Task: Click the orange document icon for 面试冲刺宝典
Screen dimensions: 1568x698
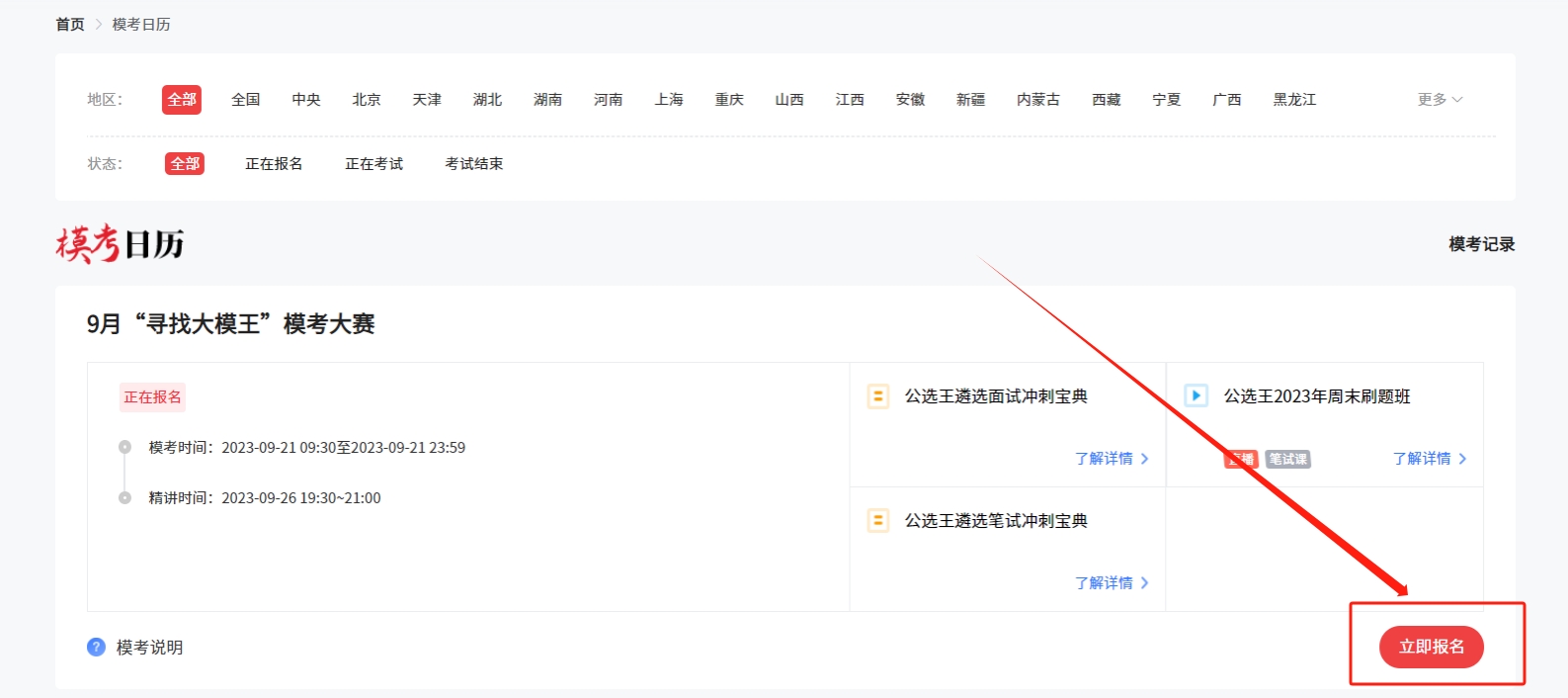Action: [x=877, y=396]
